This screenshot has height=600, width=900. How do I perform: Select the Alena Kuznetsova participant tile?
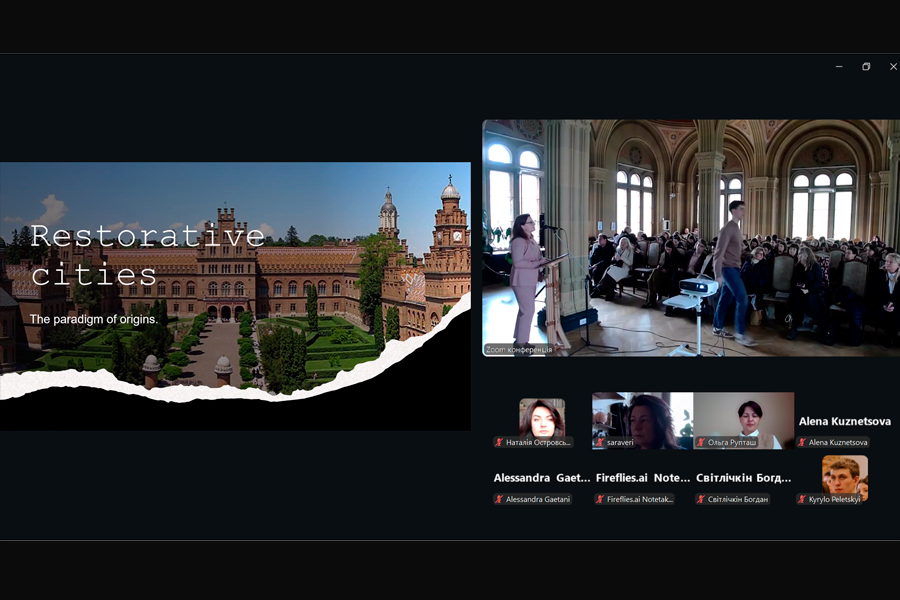(x=844, y=421)
